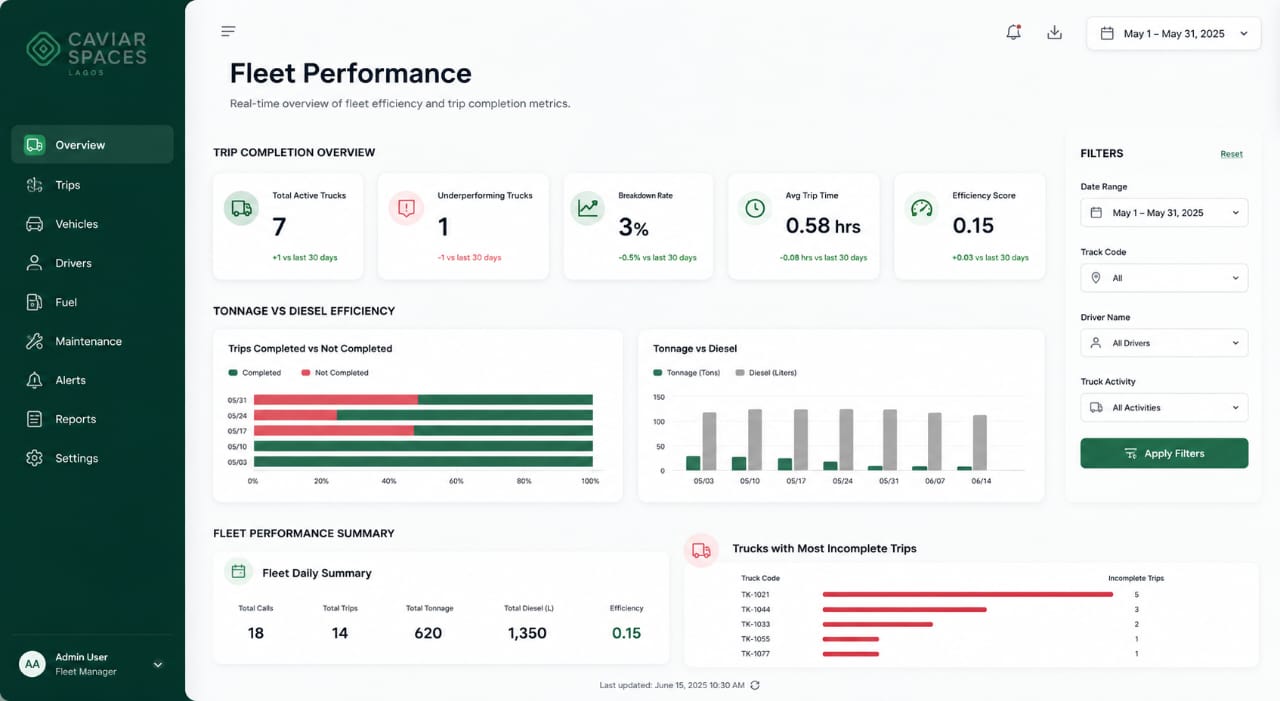Expand the Admin User account menu chevron

pyautogui.click(x=157, y=664)
